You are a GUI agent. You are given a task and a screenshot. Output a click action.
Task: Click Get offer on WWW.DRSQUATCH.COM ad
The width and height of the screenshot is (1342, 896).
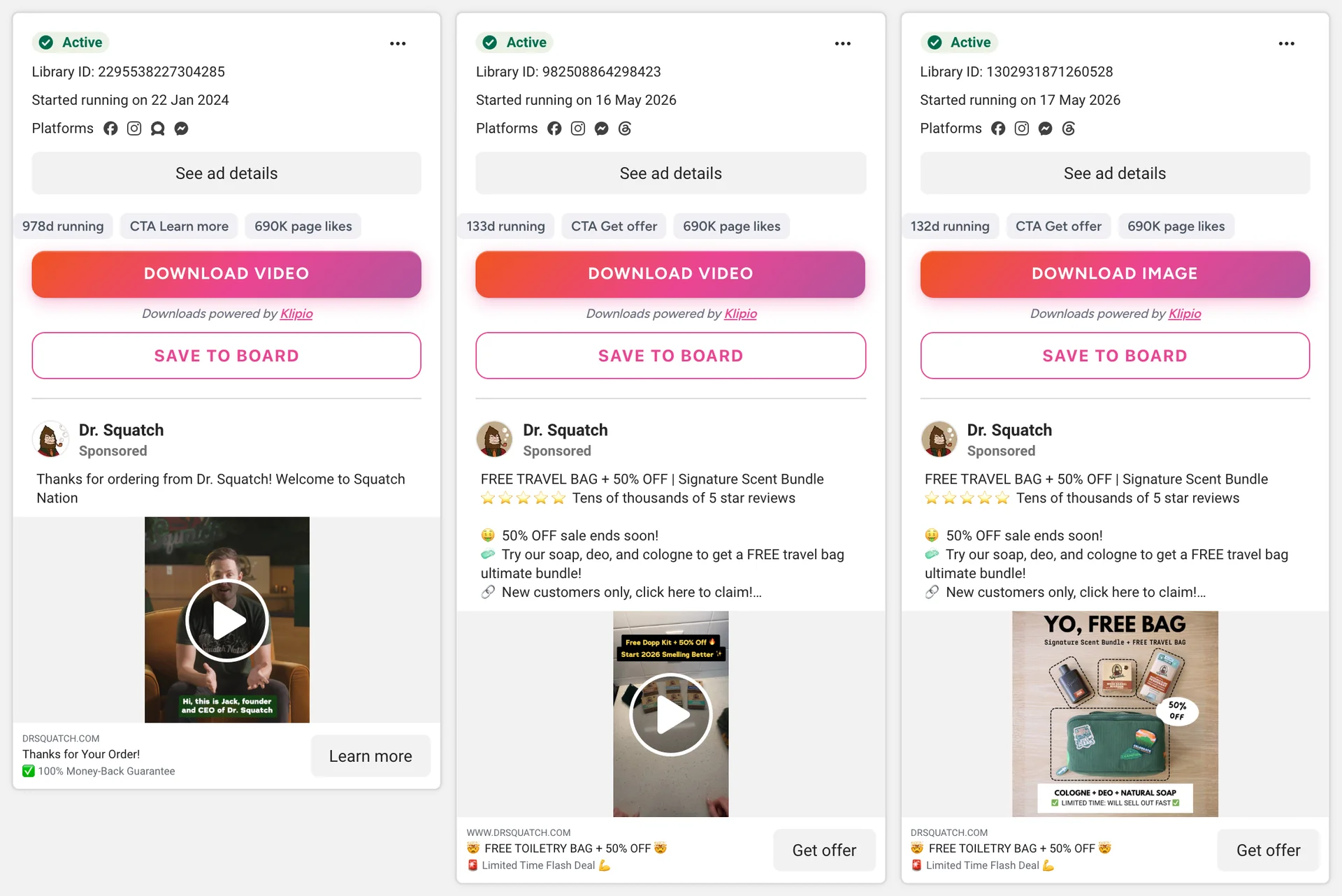tap(824, 851)
